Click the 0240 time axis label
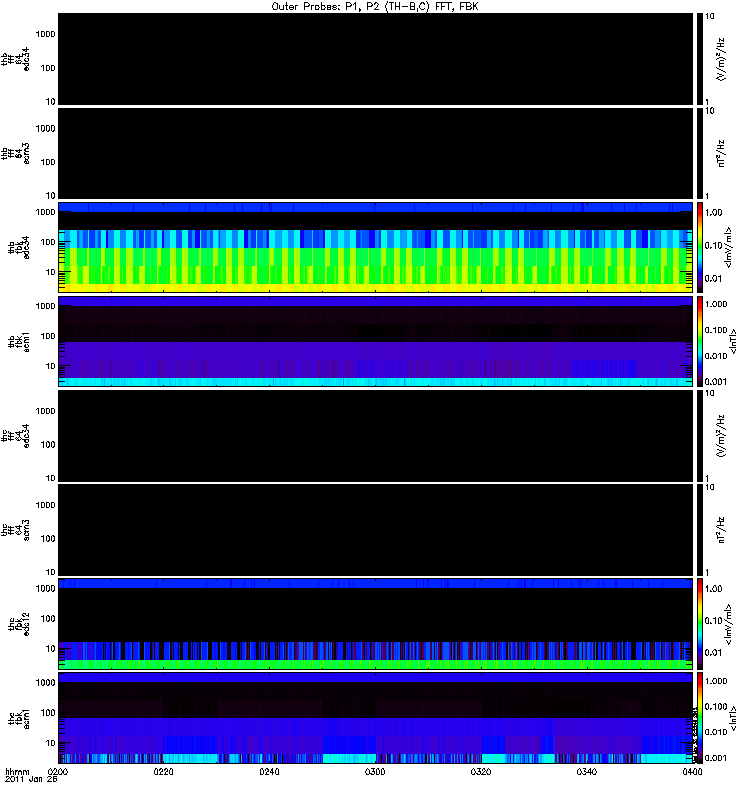 [x=269, y=771]
